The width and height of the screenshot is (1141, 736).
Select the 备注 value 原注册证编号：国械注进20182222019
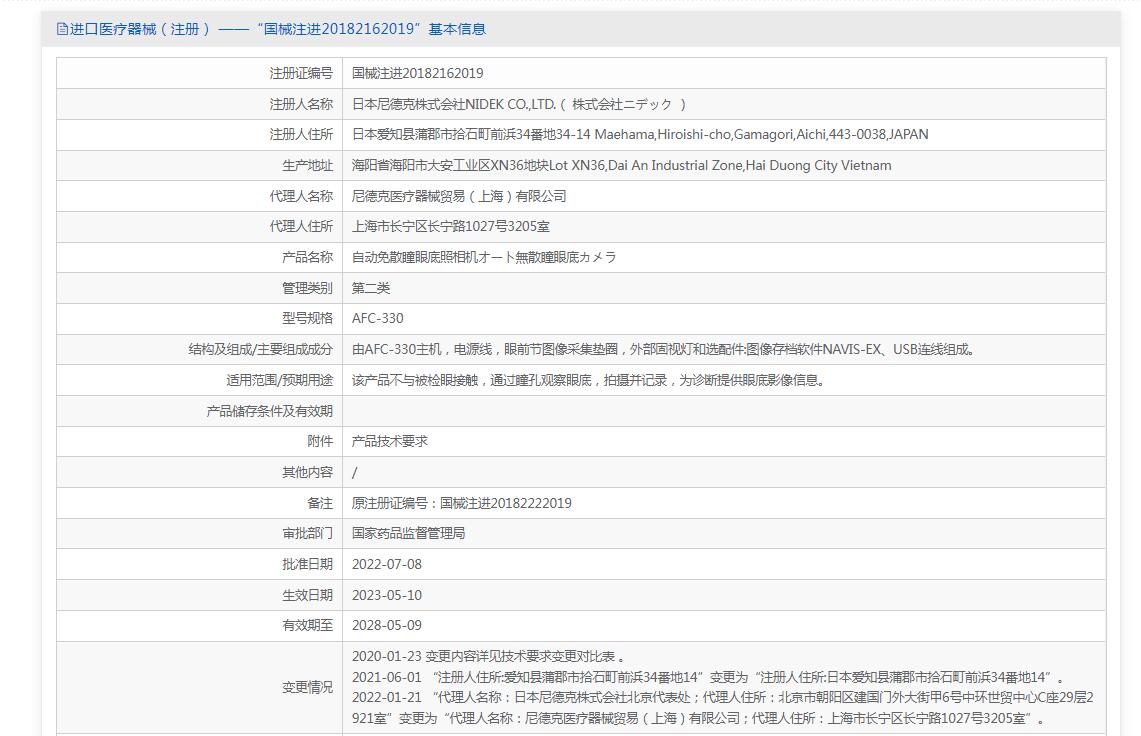461,503
